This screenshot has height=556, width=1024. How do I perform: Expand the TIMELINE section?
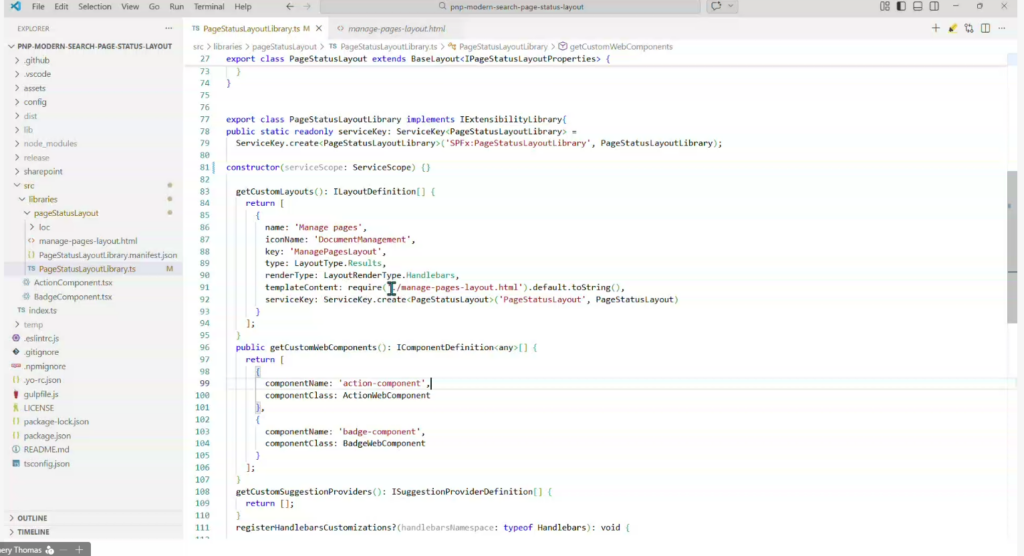pyautogui.click(x=33, y=532)
